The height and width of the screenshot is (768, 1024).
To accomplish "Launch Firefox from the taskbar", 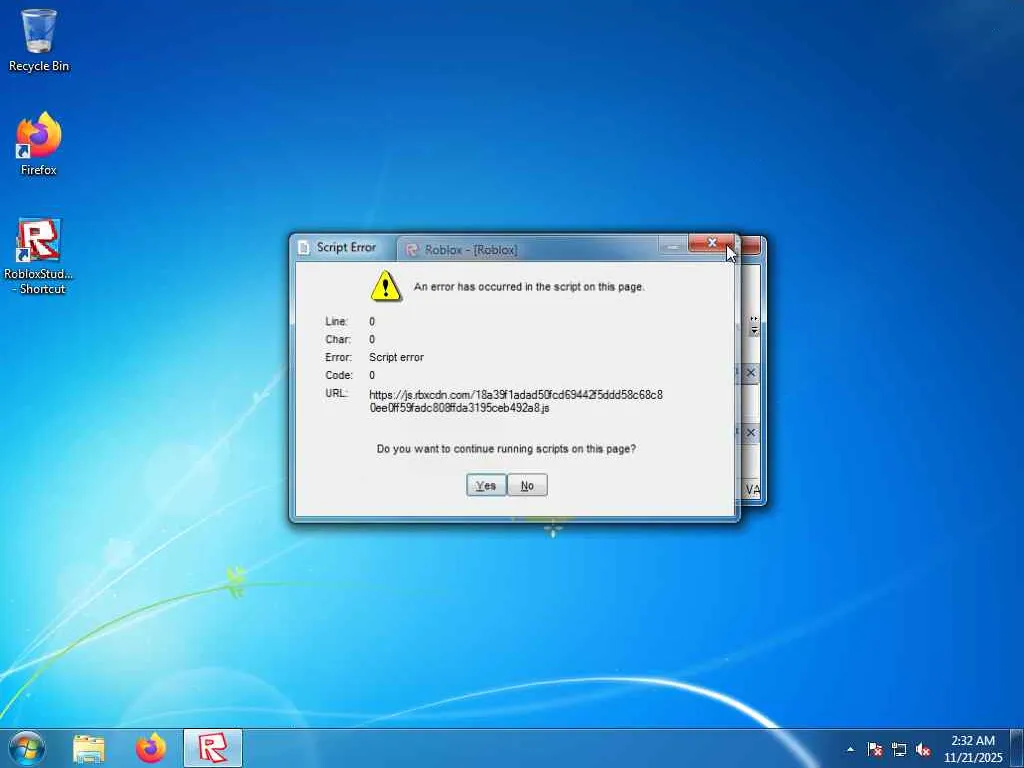I will (151, 748).
